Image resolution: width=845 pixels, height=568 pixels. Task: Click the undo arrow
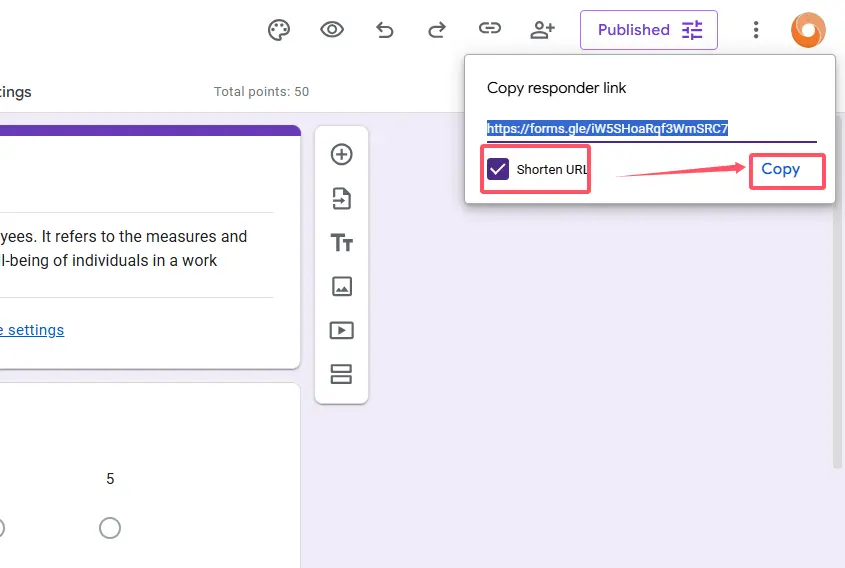pyautogui.click(x=385, y=30)
